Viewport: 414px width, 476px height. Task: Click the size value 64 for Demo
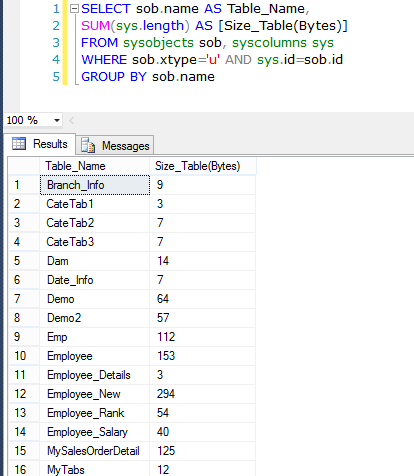coord(203,299)
